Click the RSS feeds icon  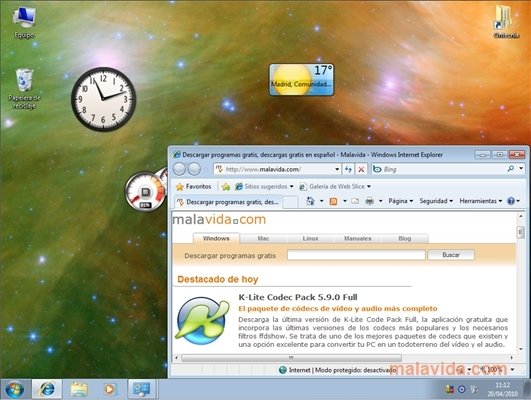point(333,201)
